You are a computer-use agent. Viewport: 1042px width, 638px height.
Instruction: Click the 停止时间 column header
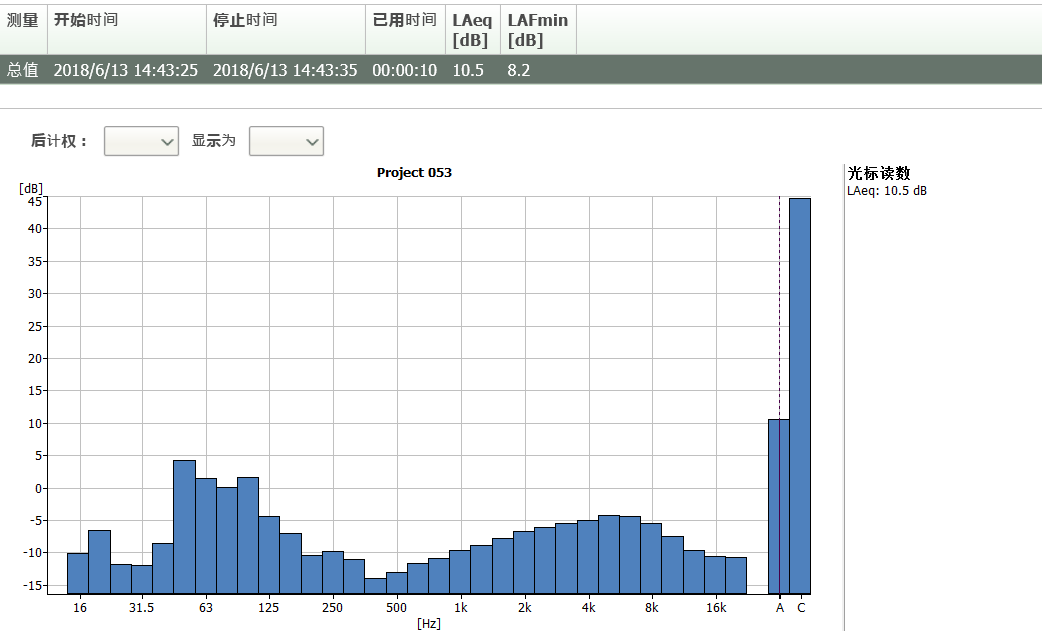click(285, 21)
